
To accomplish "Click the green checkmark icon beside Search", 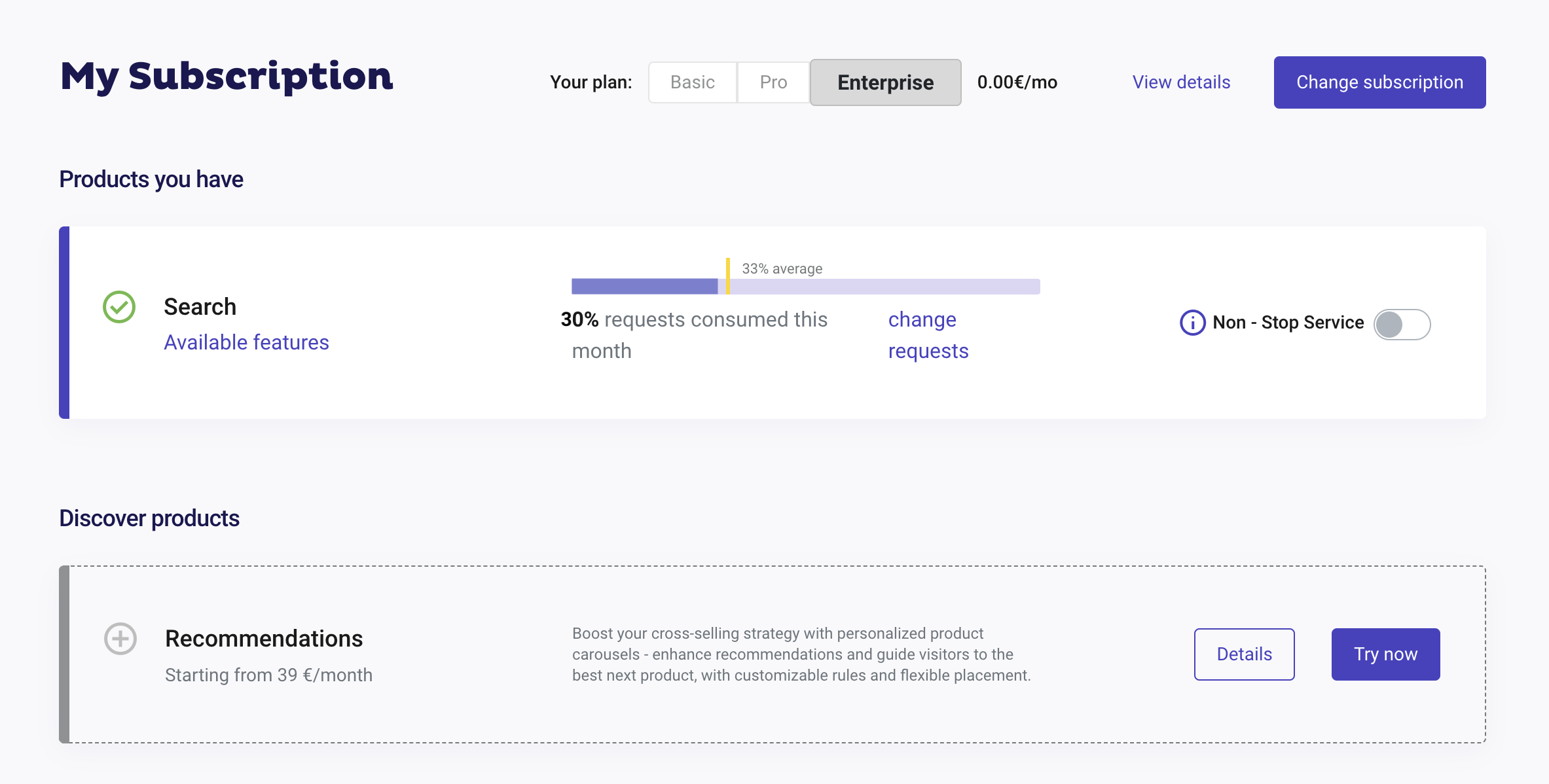I will tap(119, 307).
